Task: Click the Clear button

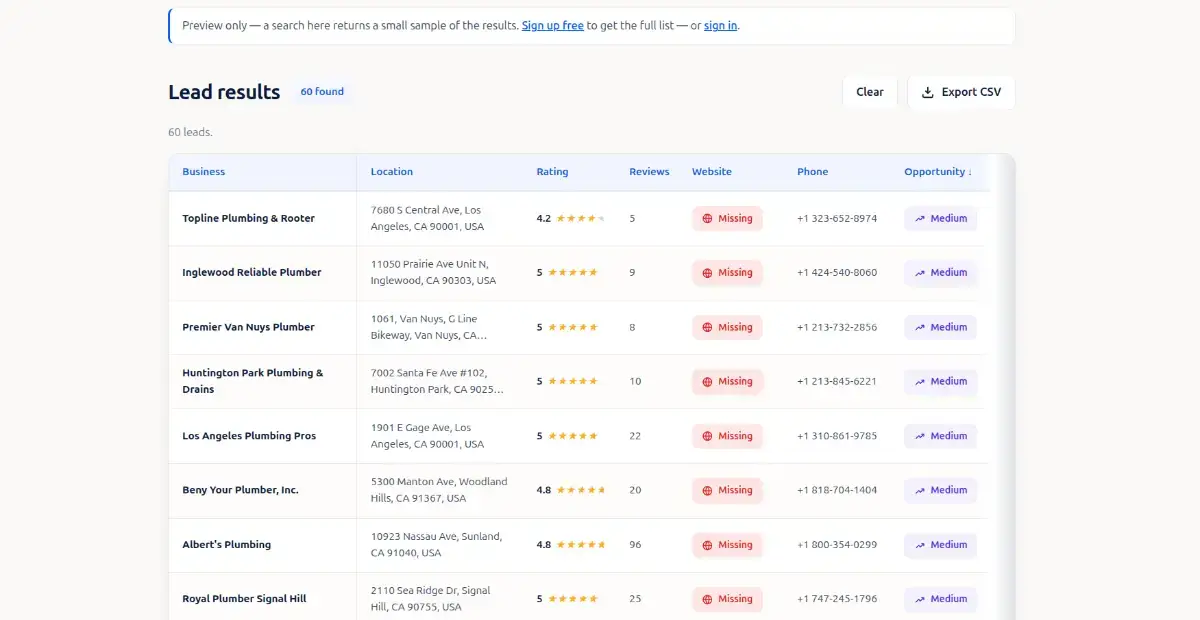Action: tap(870, 92)
